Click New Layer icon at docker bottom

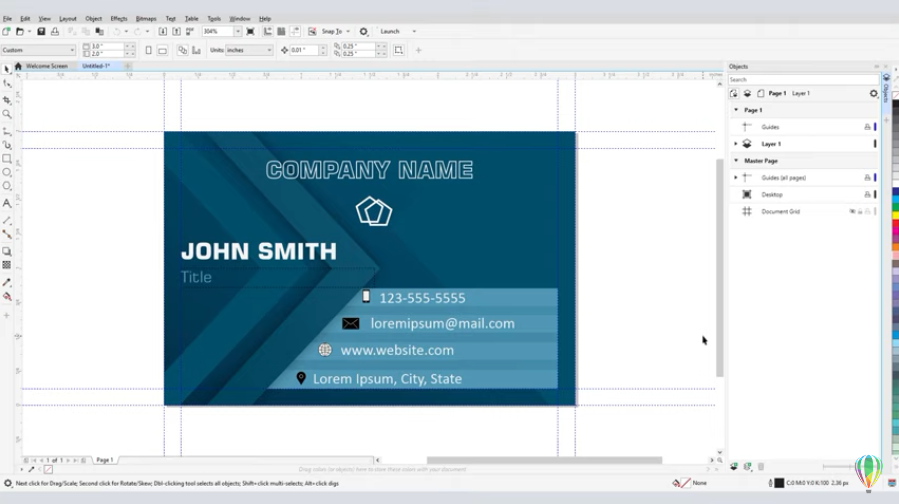pyautogui.click(x=734, y=467)
